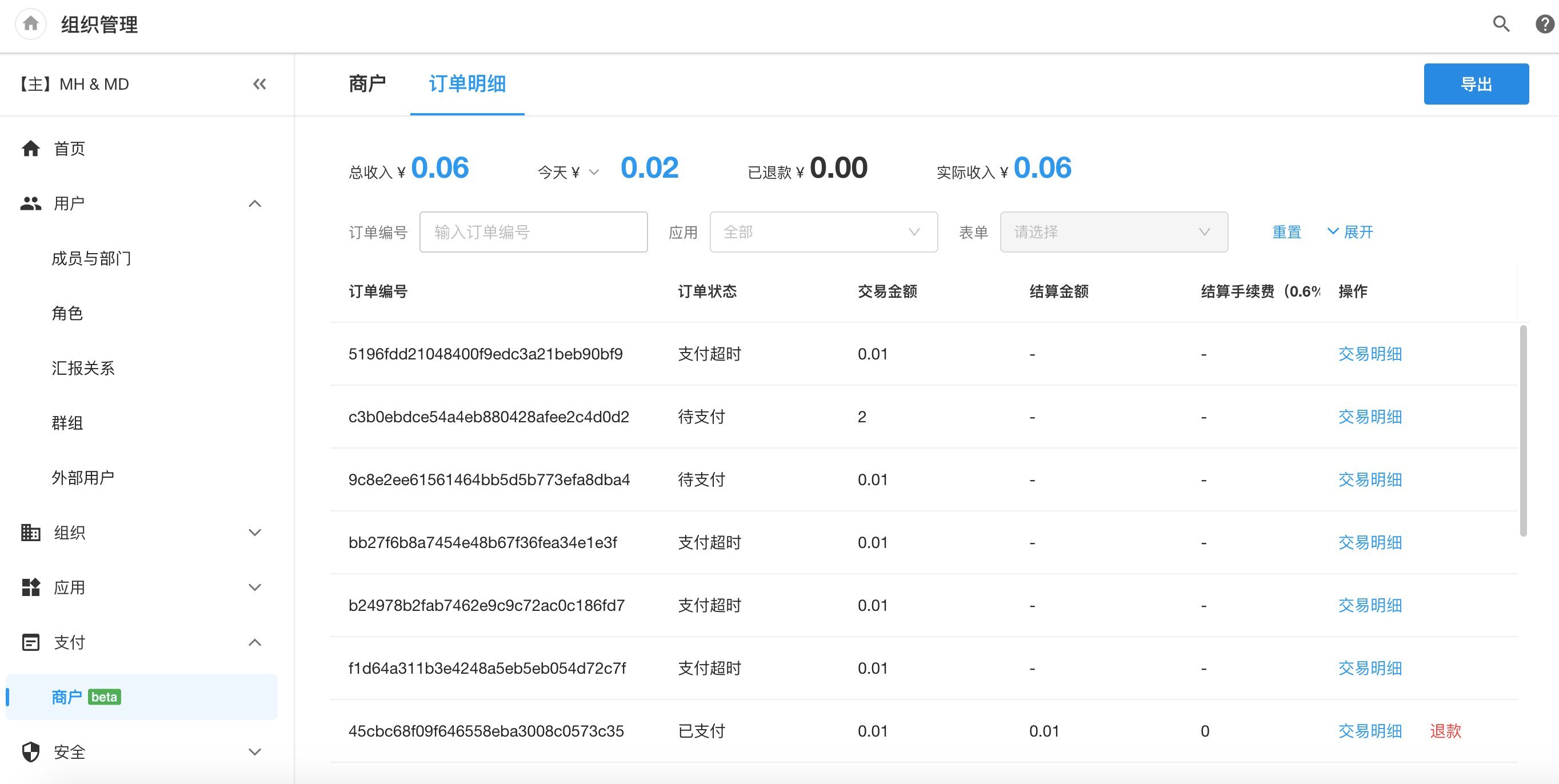The image size is (1559, 784).
Task: Open 交易明细 for order 5196fdd2
Action: [1370, 354]
